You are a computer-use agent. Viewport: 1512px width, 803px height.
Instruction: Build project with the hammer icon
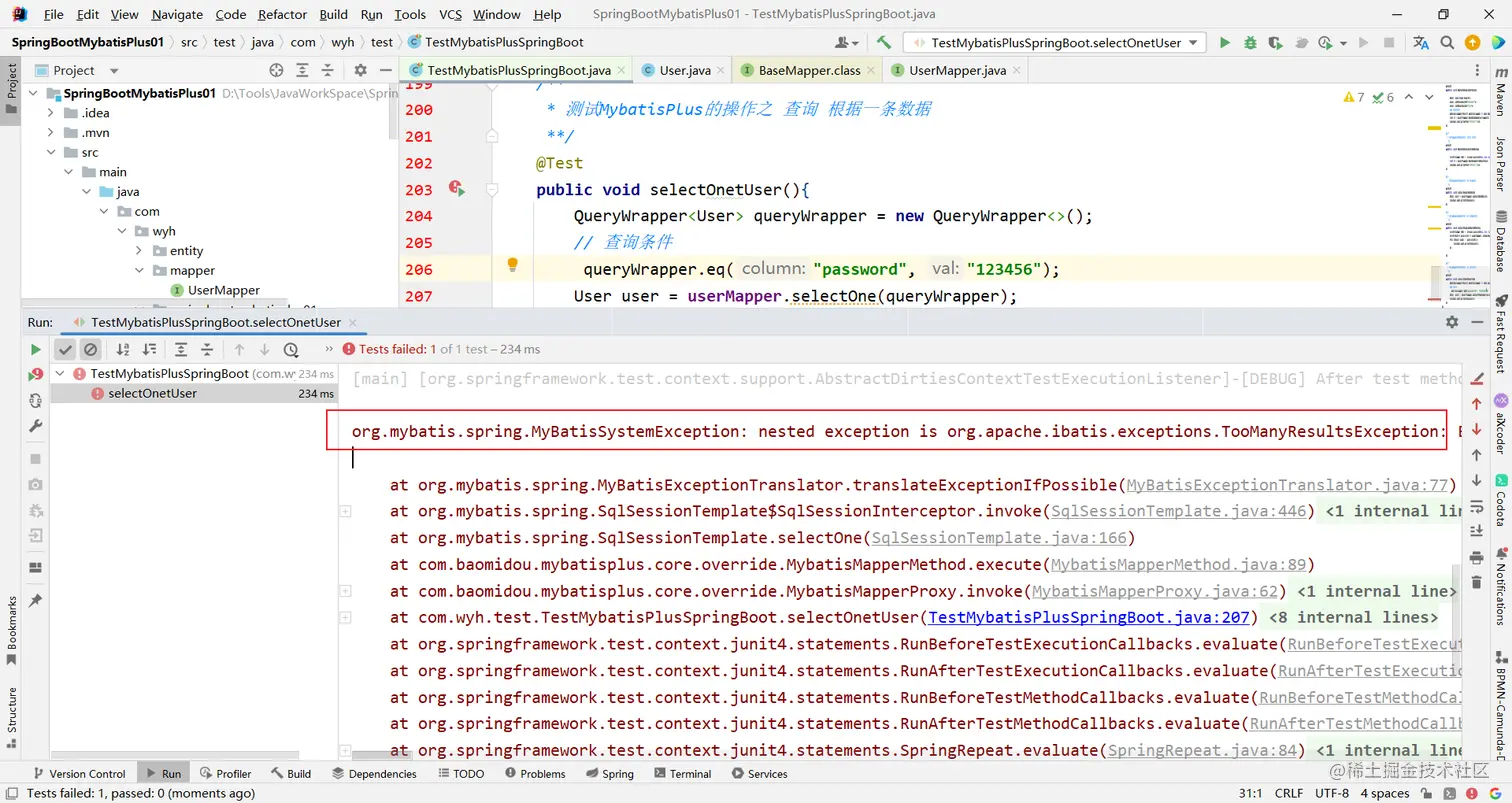(883, 43)
